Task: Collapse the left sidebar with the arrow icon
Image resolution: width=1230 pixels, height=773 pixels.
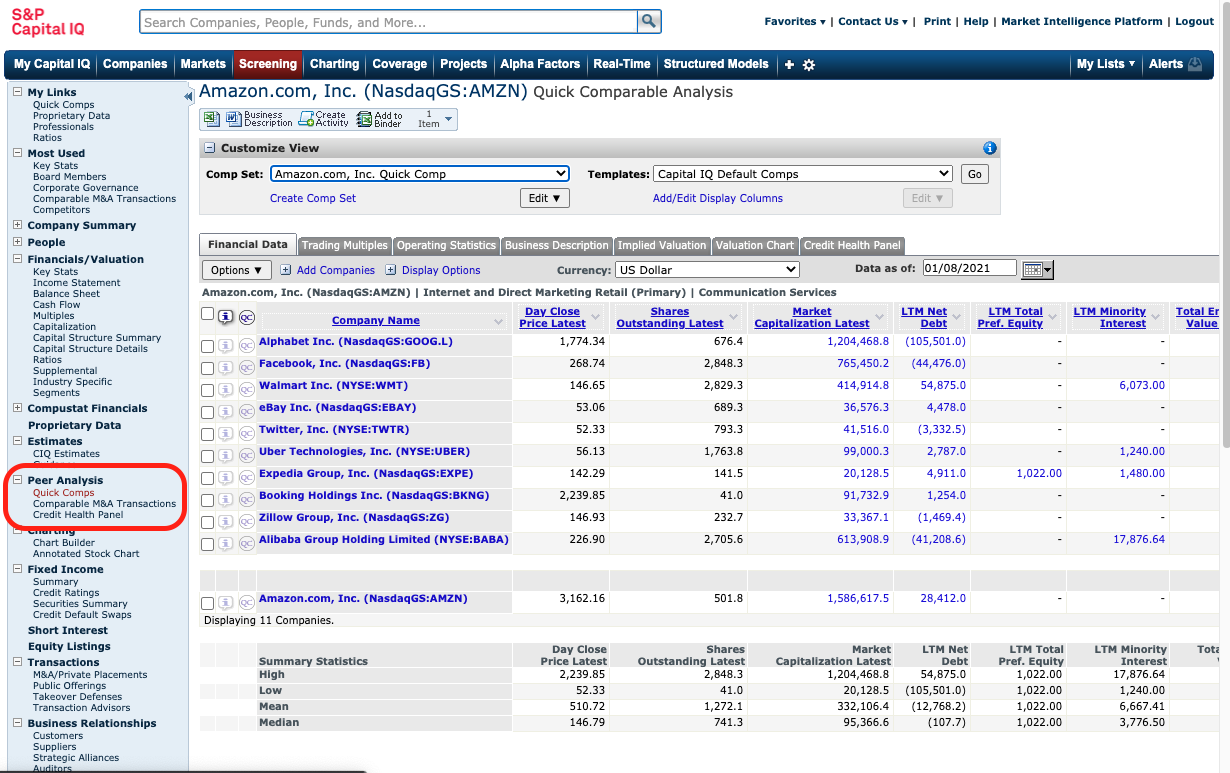Action: 188,97
